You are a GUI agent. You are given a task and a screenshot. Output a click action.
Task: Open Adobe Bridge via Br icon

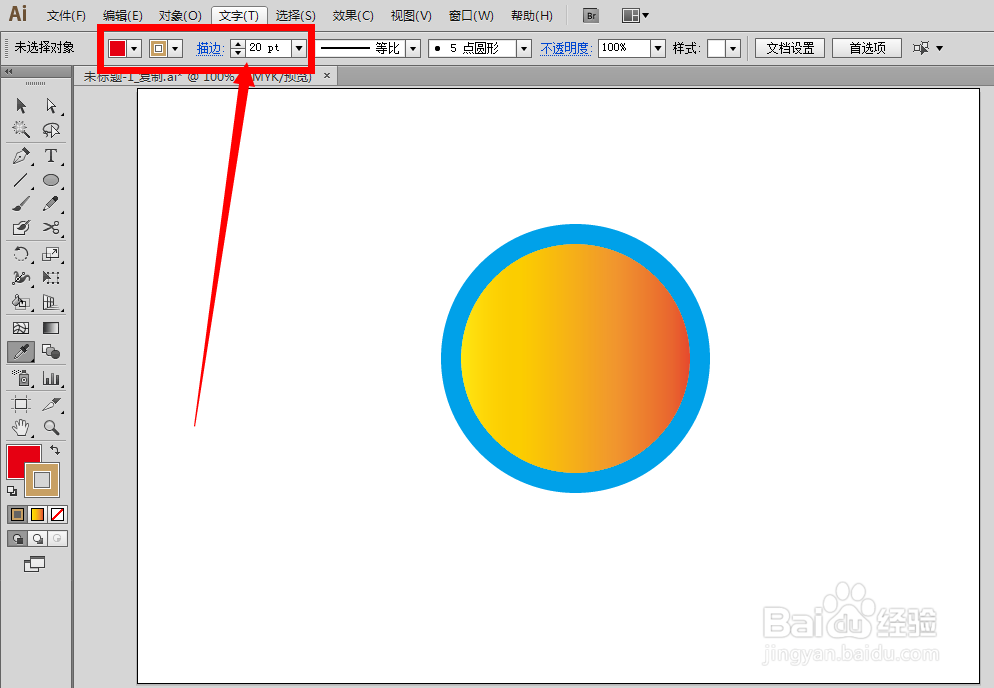point(591,16)
